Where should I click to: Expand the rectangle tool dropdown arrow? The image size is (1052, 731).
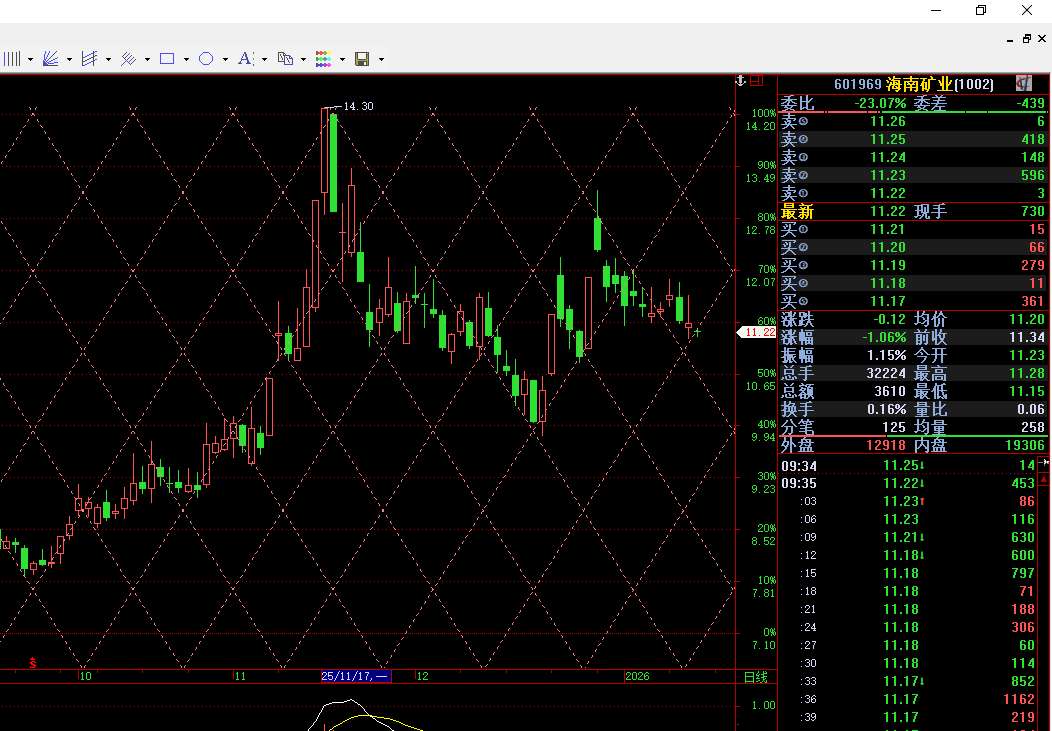[186, 60]
